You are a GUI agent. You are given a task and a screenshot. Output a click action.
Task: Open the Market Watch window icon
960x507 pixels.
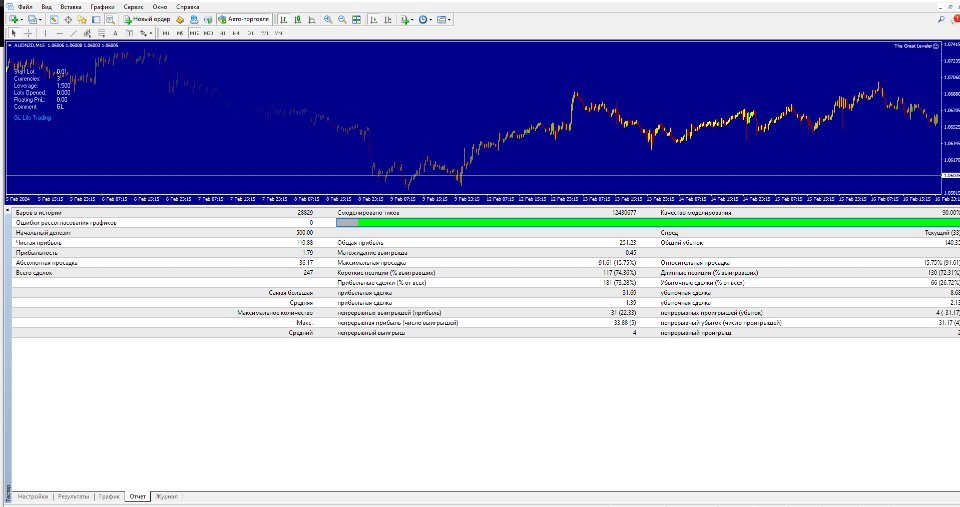(x=54, y=20)
